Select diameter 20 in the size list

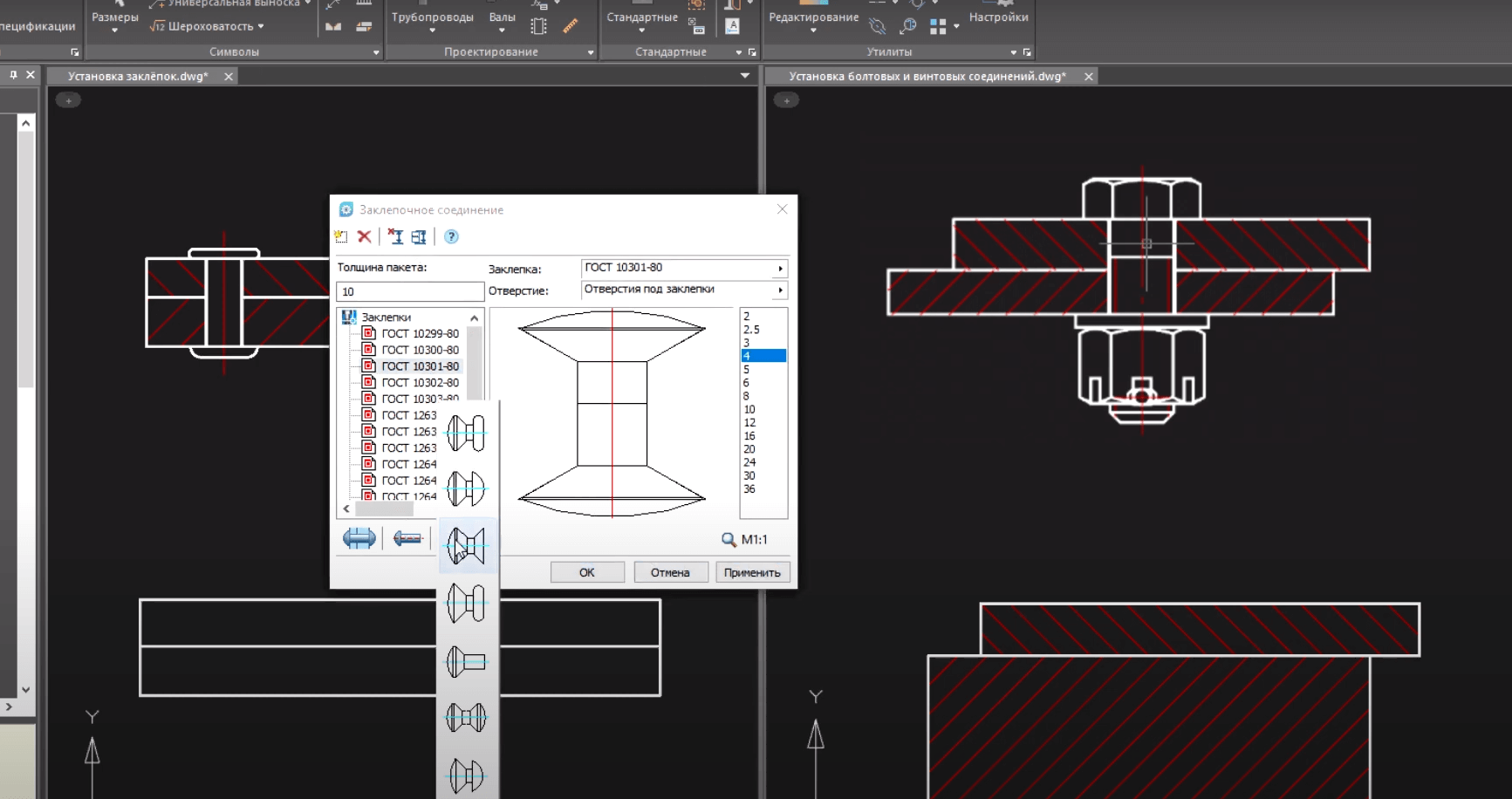coord(749,449)
